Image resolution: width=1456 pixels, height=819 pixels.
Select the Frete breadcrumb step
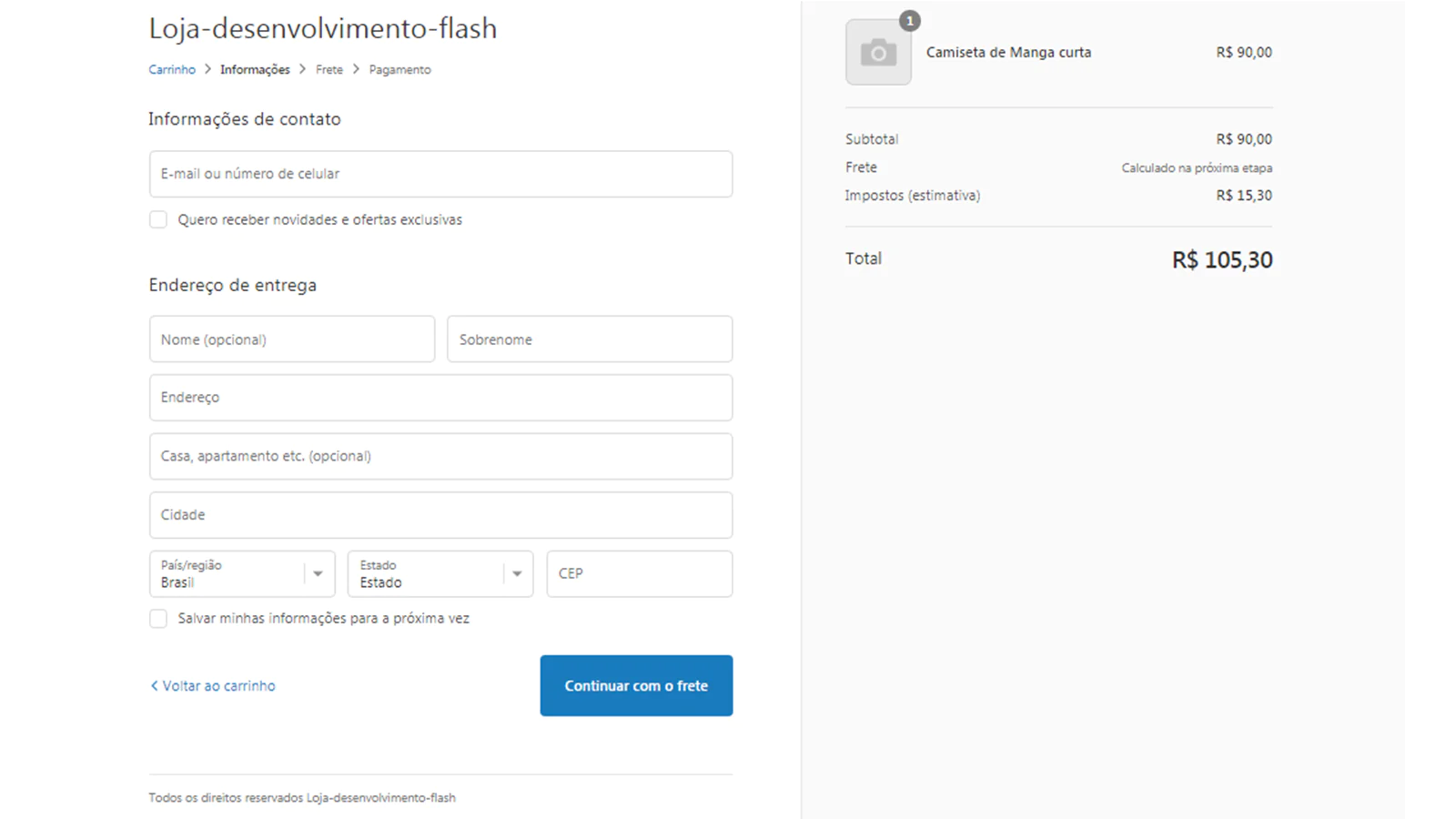(x=329, y=70)
